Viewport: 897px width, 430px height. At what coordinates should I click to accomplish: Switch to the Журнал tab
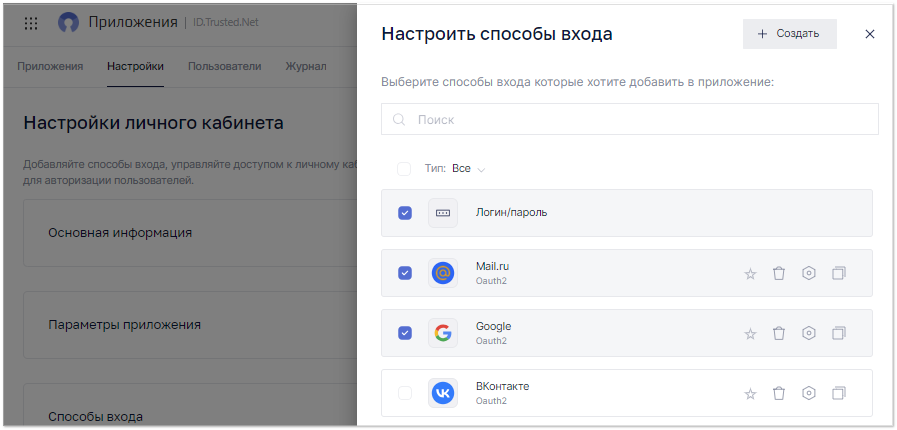click(x=306, y=66)
